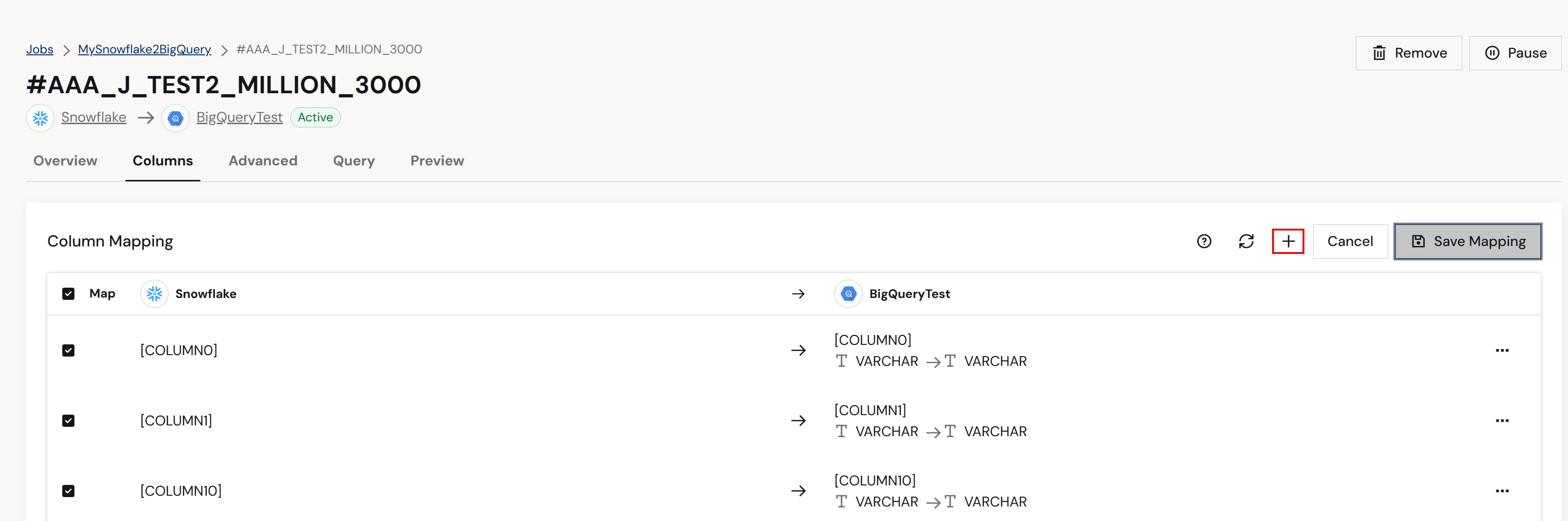
Task: Open the three-dot menu for COLUMN10
Action: [1502, 491]
